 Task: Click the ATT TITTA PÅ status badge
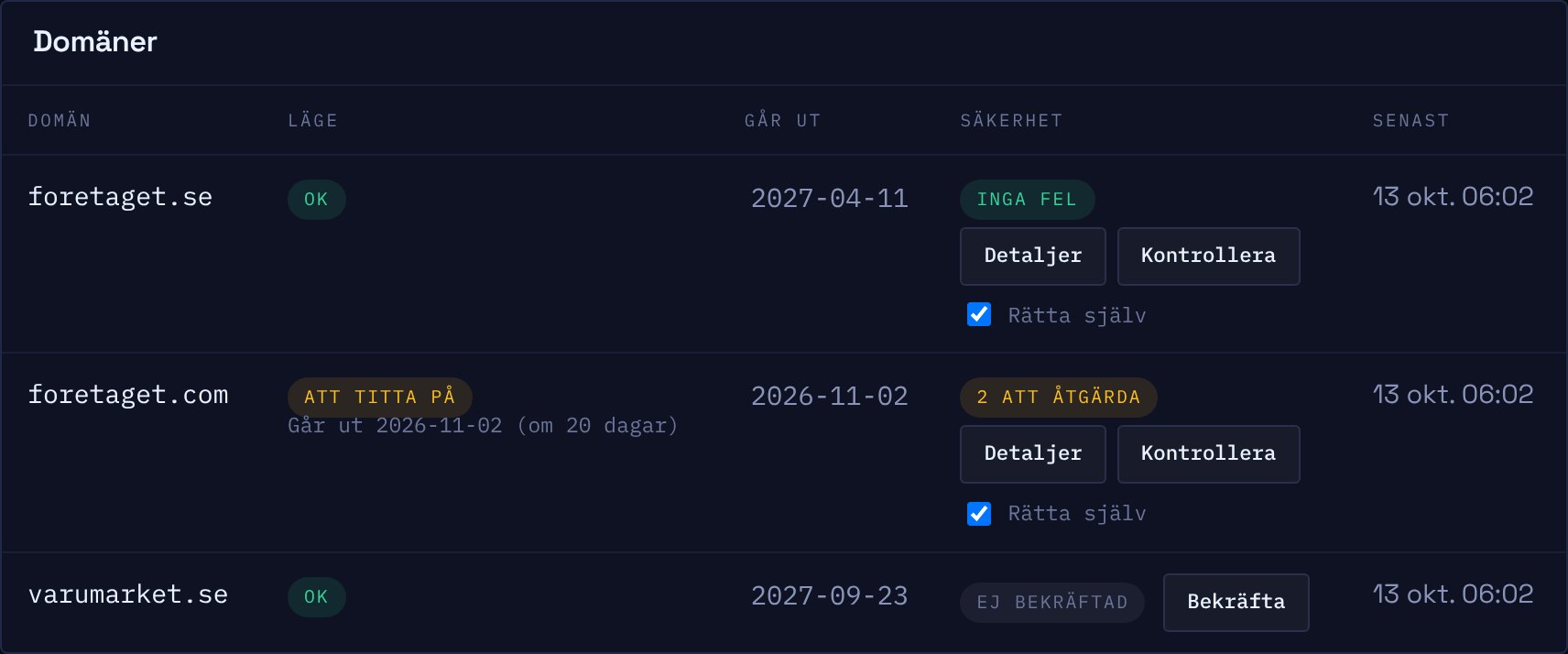[379, 398]
